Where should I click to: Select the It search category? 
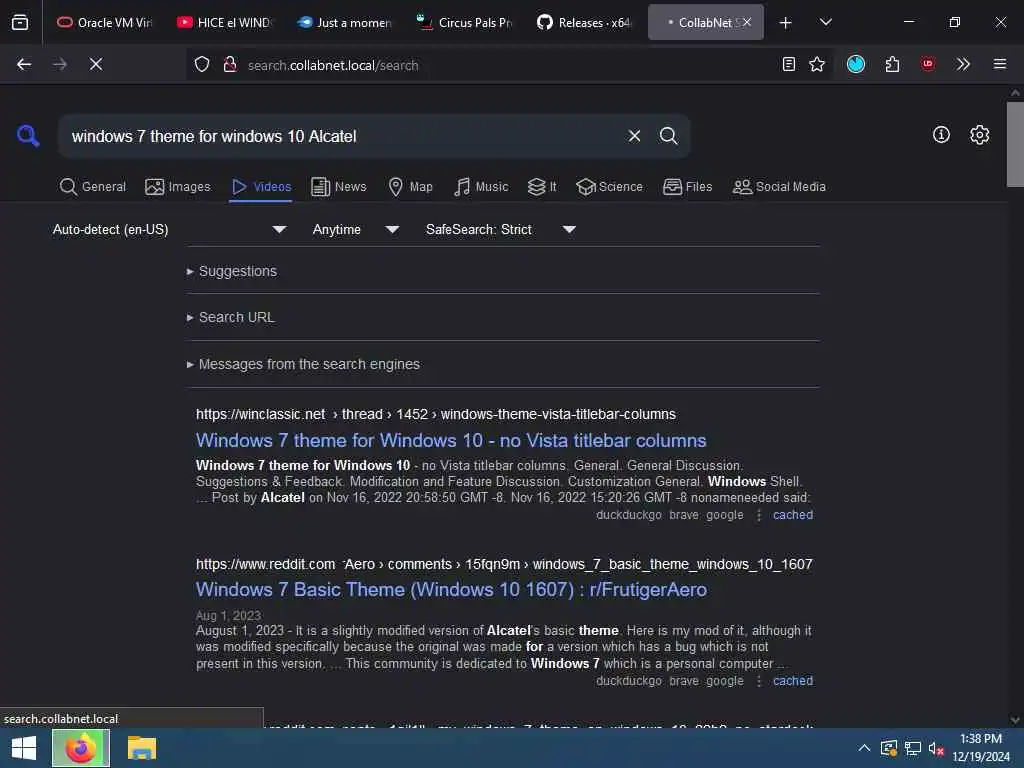click(x=542, y=187)
